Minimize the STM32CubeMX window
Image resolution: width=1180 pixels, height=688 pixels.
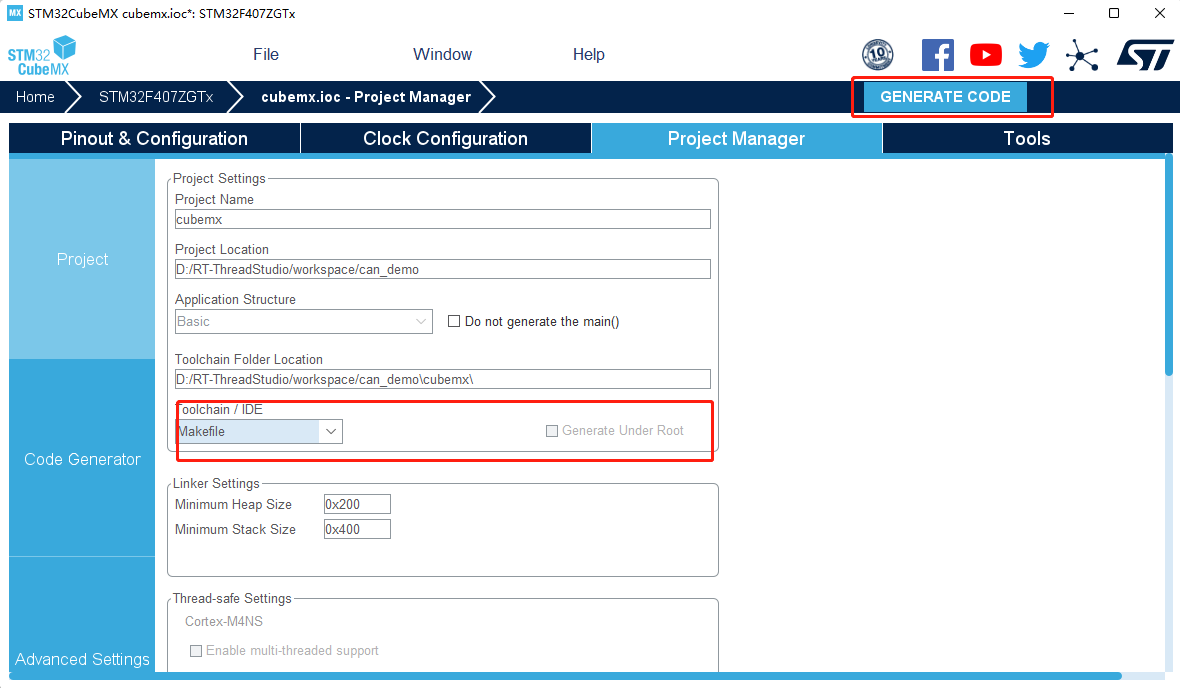[1069, 13]
